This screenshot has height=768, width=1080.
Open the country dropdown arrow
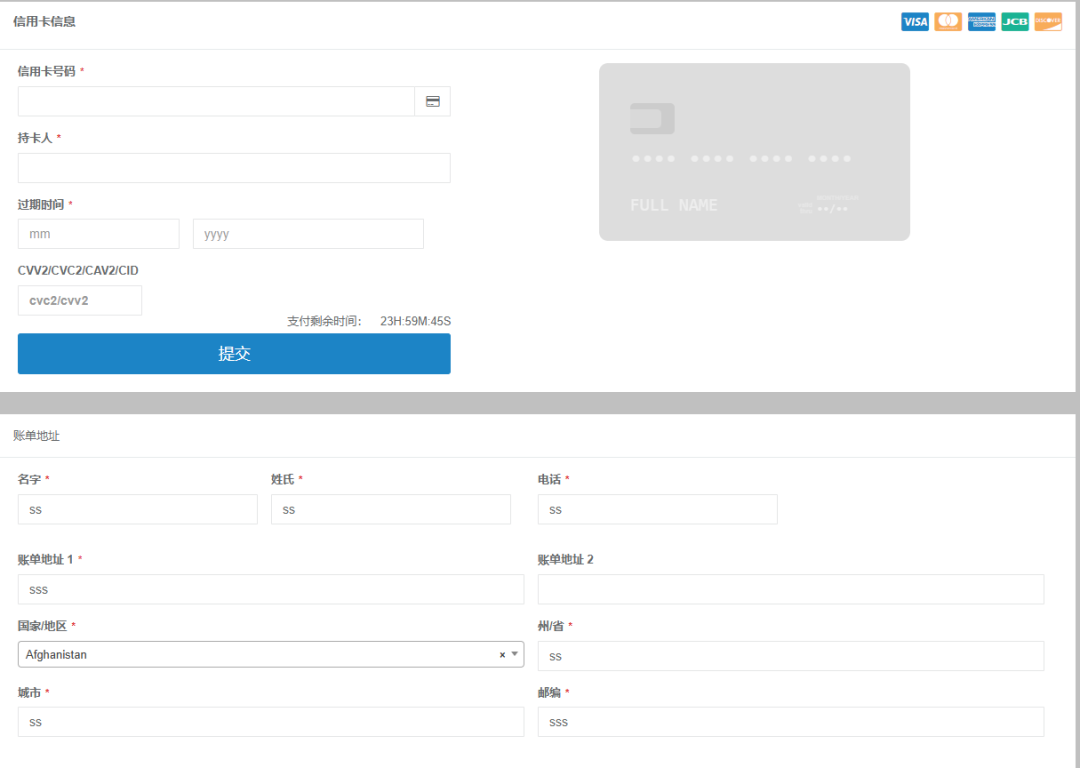tap(515, 655)
